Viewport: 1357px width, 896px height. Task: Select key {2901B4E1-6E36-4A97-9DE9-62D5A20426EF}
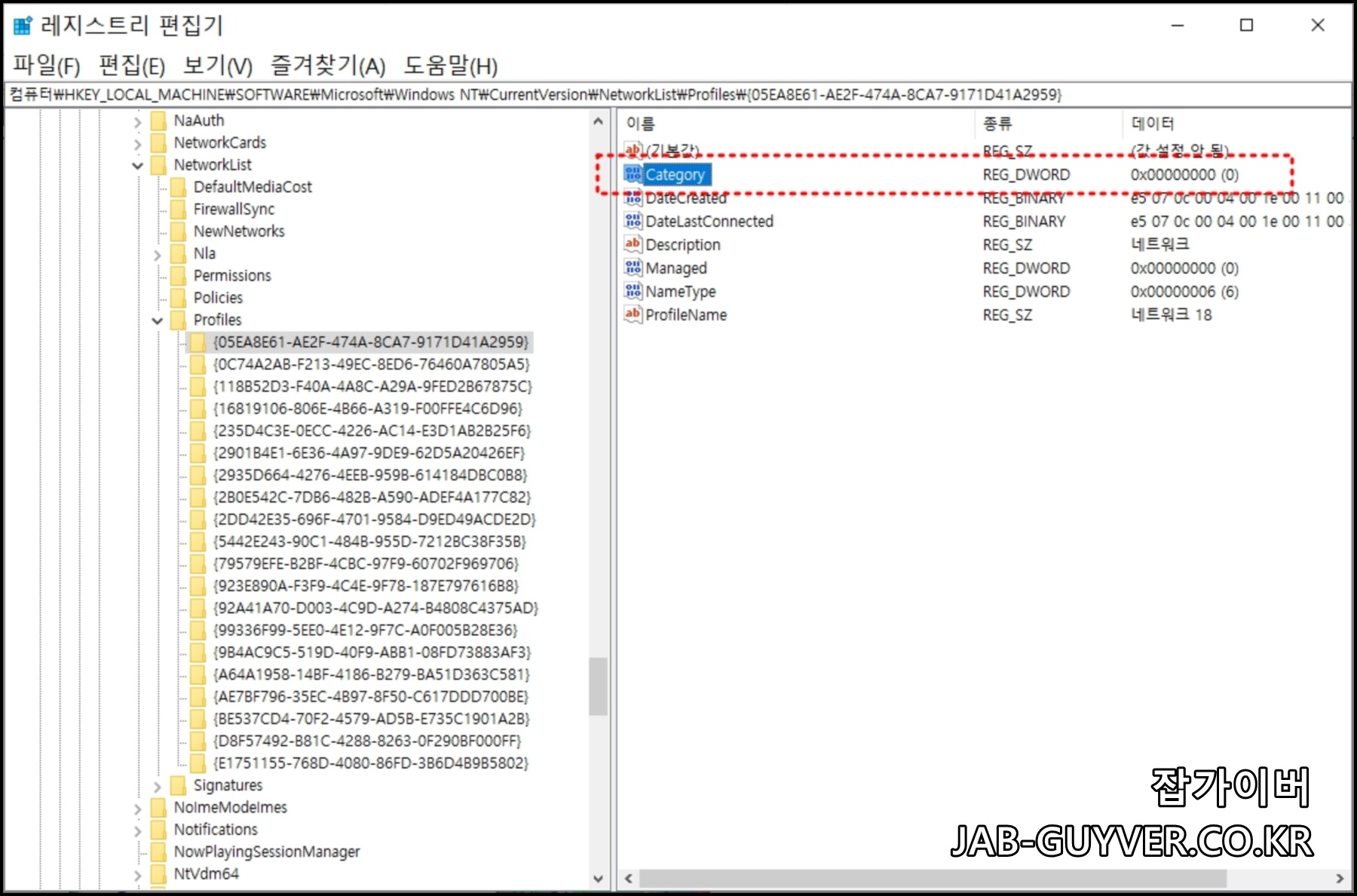point(369,453)
